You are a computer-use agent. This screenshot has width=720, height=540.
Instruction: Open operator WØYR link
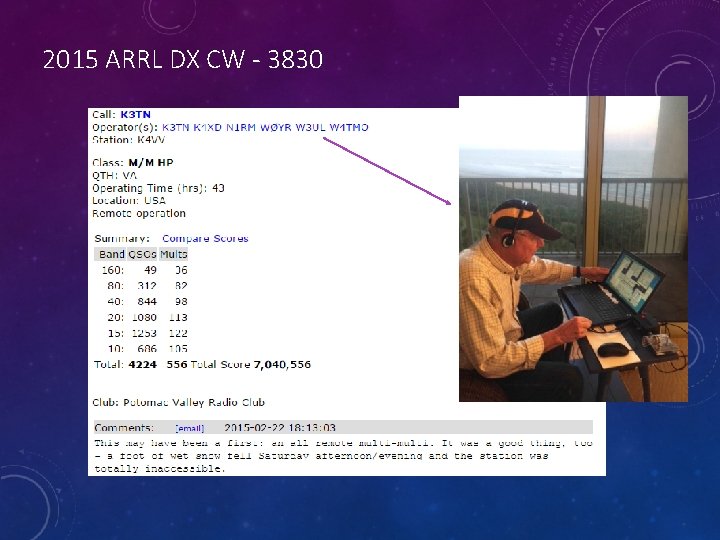click(276, 127)
